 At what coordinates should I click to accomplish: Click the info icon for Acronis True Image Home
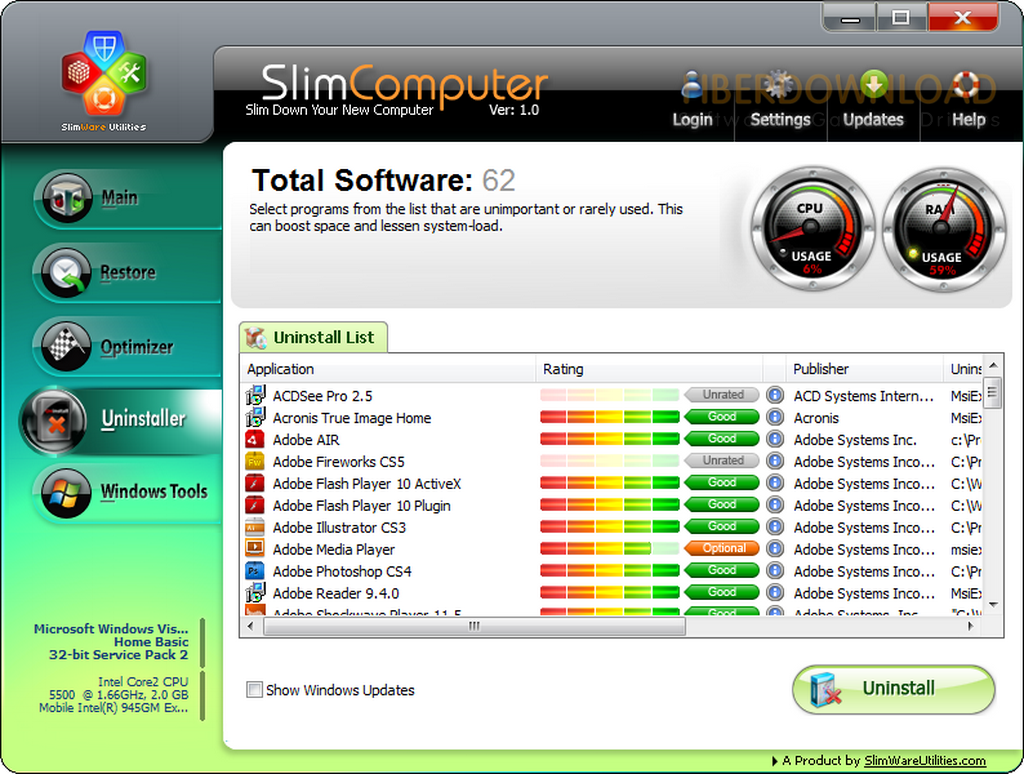click(775, 417)
